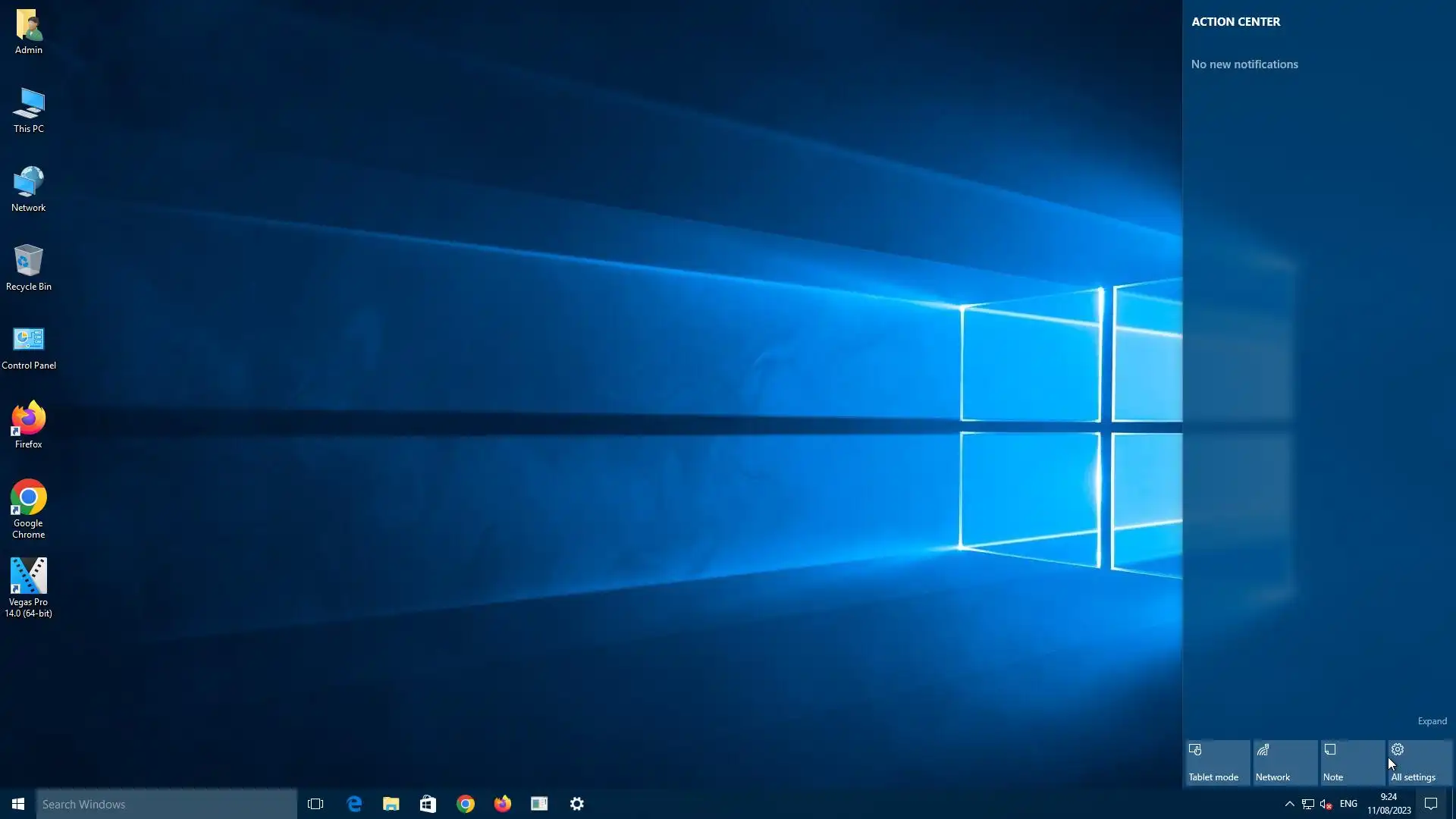Screen dimensions: 1456x819
Task: Open the Network desktop icon
Action: pos(28,184)
